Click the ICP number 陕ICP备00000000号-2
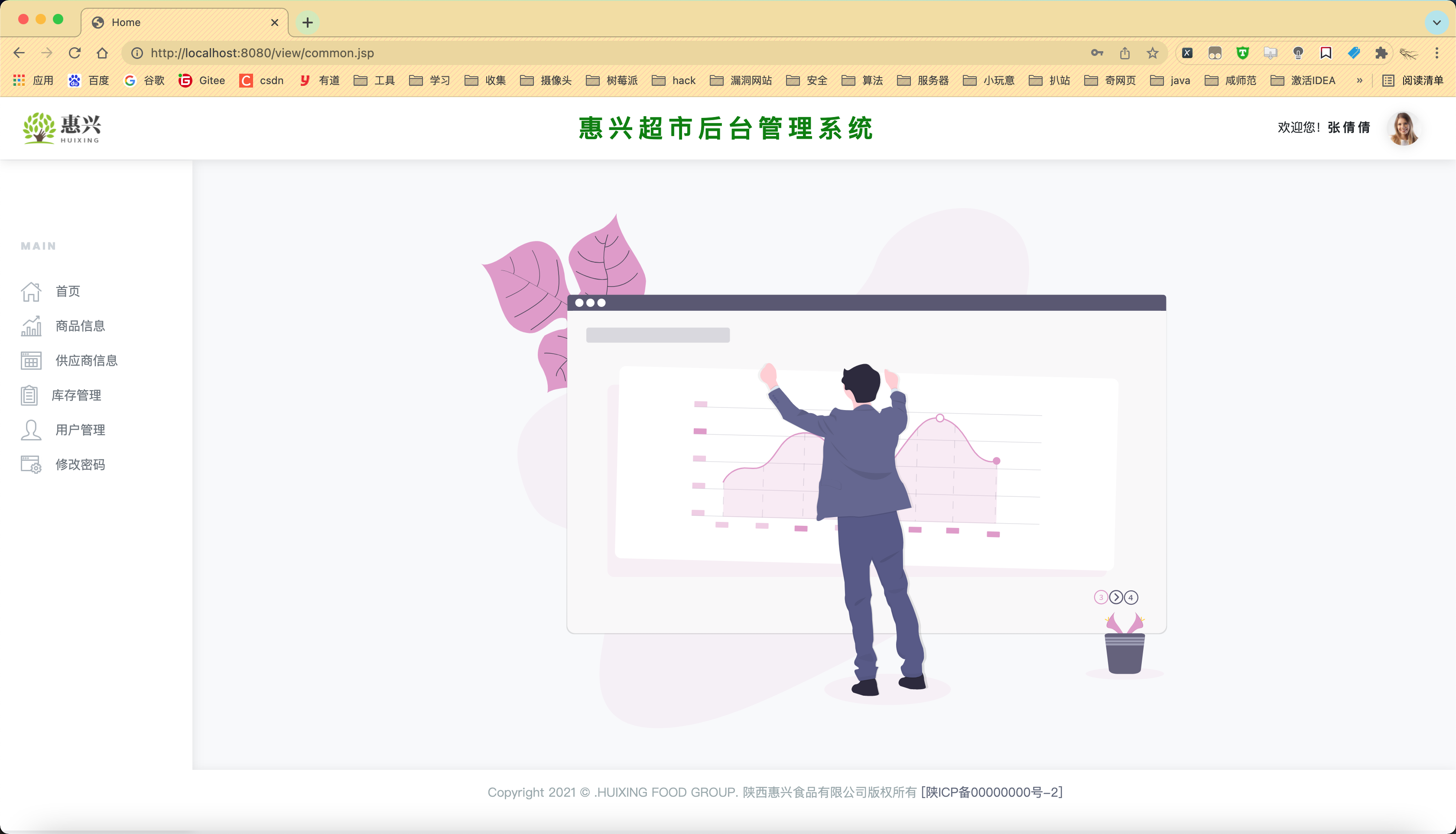Screen dimensions: 1456x834 pos(991,792)
